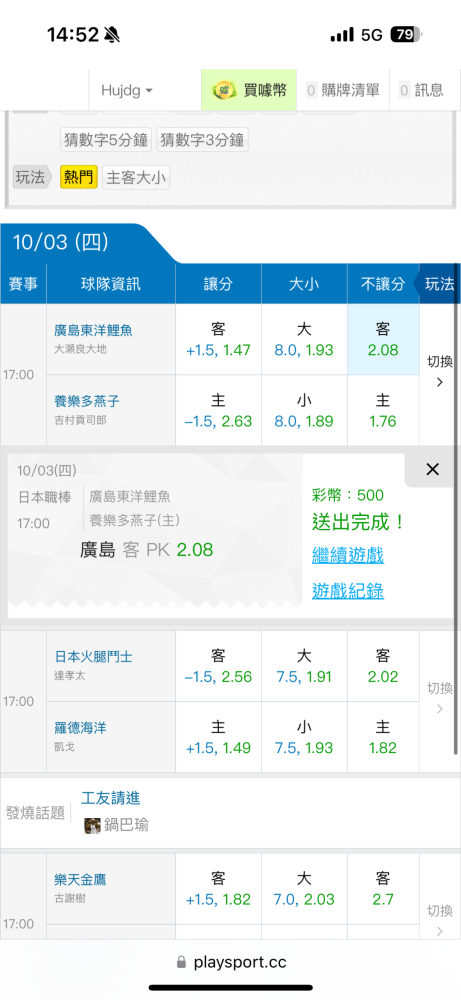
Task: Pick 養樂多 主 1.76 moneyline odds
Action: pyautogui.click(x=383, y=410)
